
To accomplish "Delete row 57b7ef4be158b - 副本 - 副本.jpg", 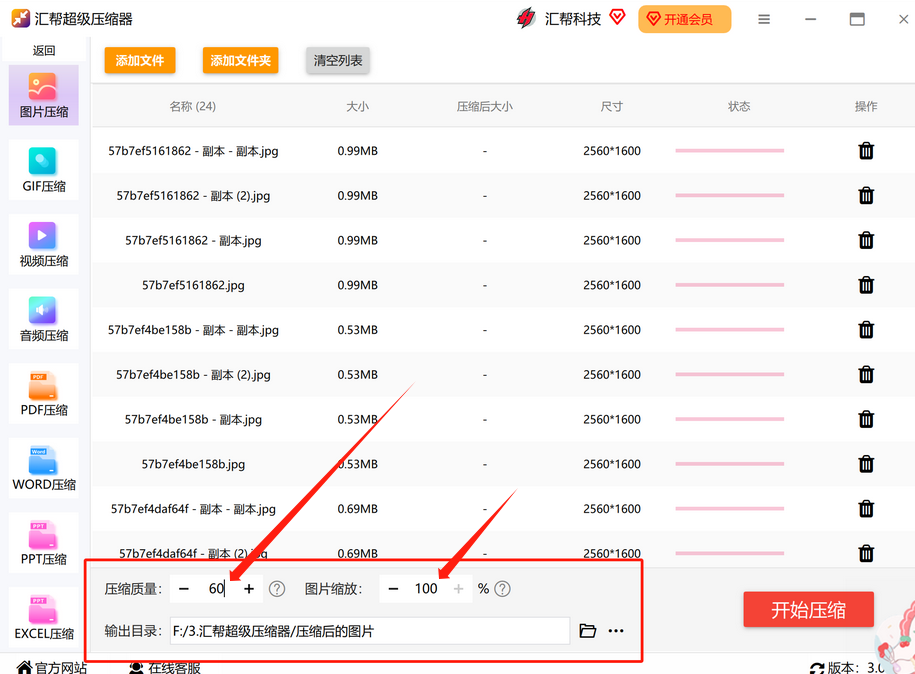I will (x=866, y=330).
